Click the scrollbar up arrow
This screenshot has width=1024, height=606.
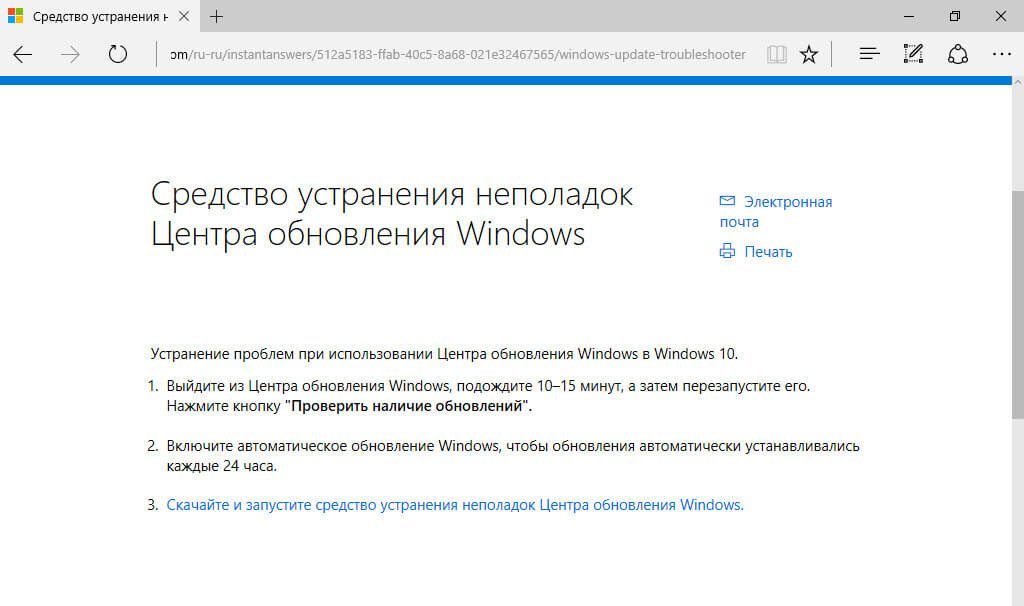[x=1017, y=84]
